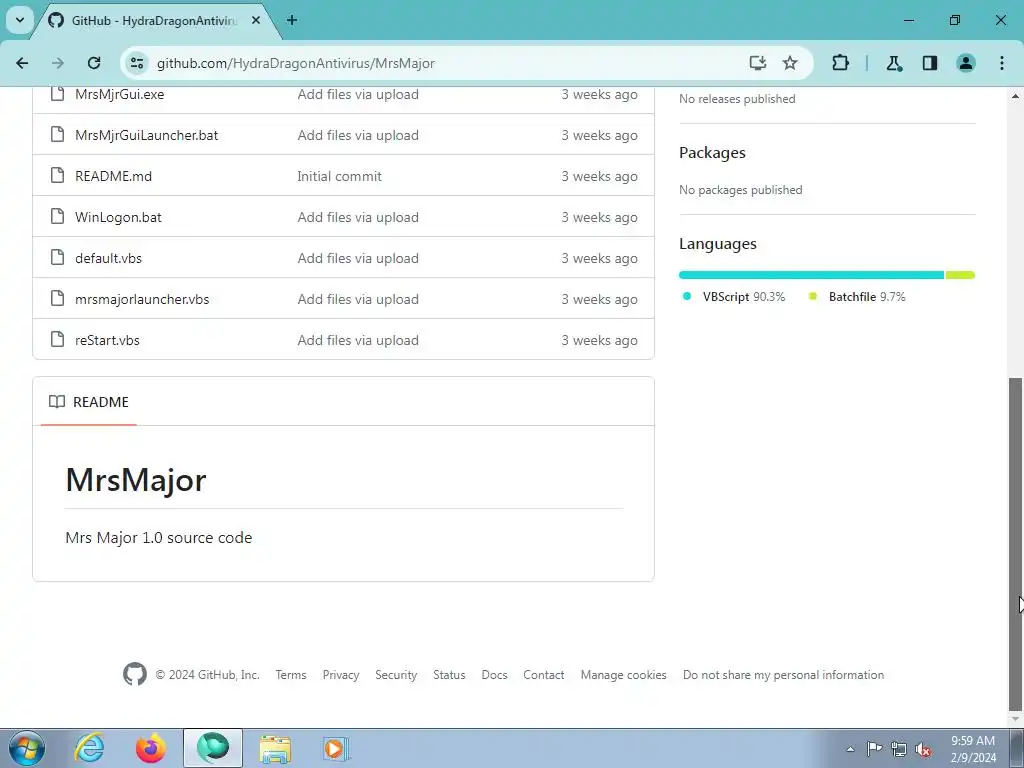Open Chrome Labs flask icon
The image size is (1024, 768).
(893, 63)
